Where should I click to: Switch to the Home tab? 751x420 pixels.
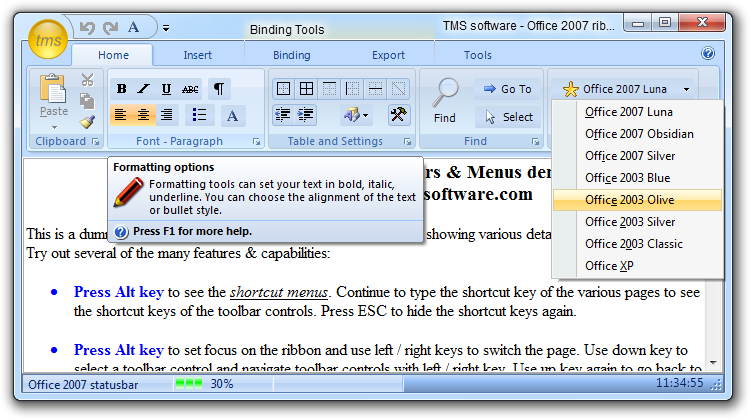[114, 55]
